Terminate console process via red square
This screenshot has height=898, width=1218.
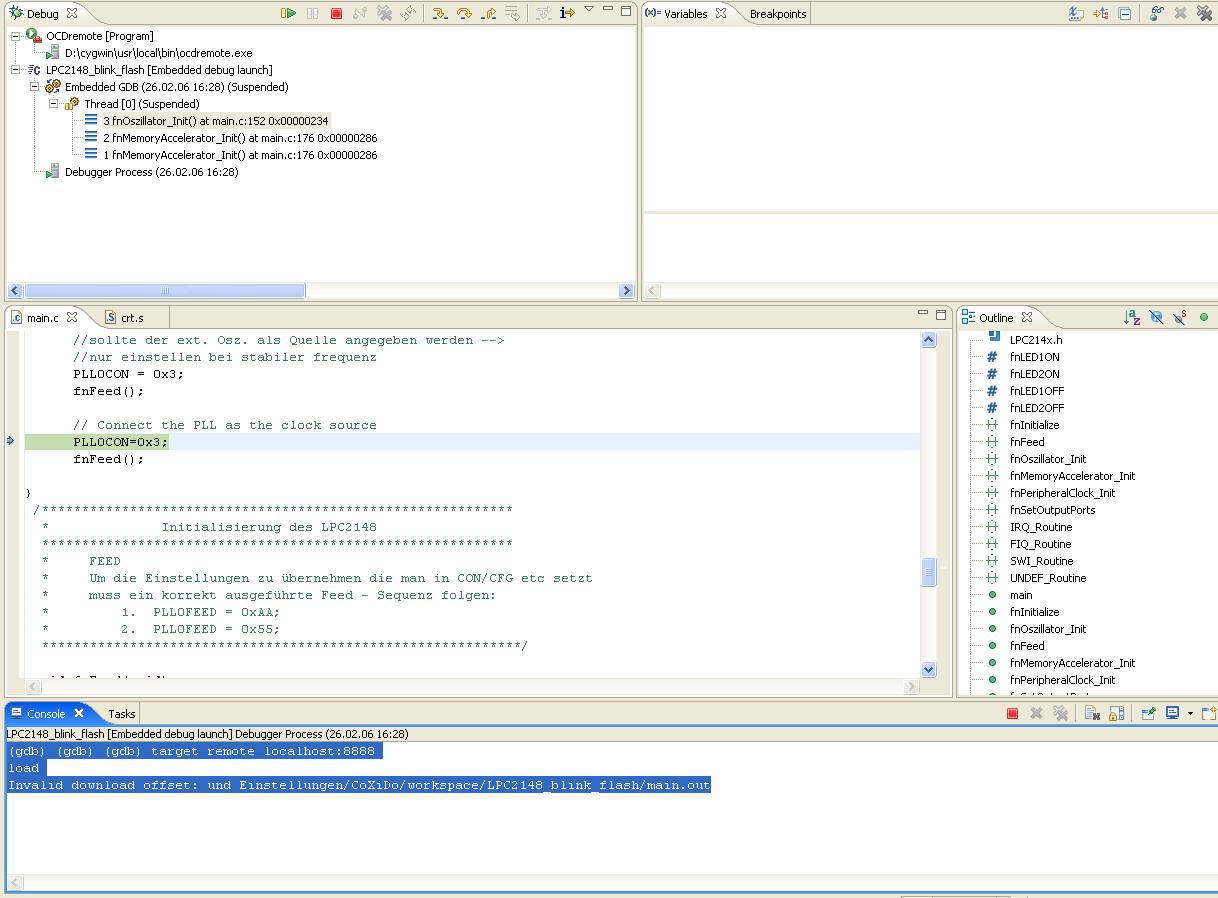[1012, 713]
